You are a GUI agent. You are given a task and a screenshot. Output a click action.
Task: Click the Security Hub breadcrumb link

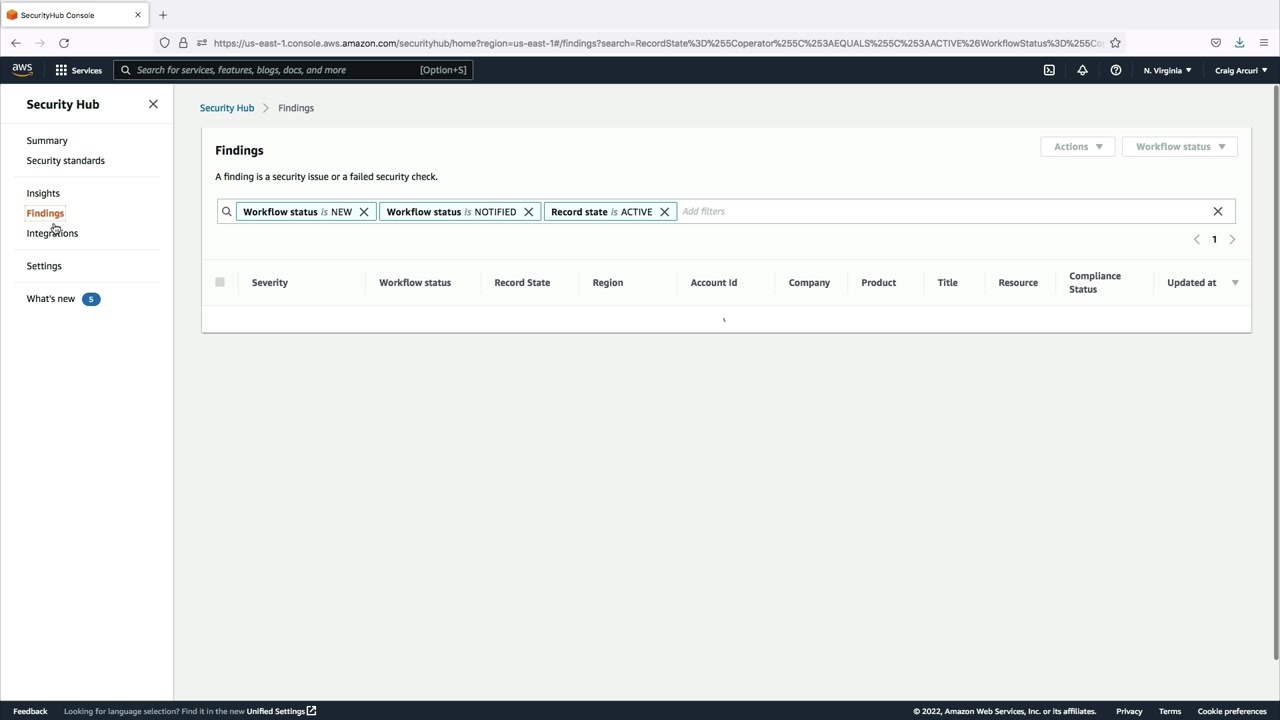pyautogui.click(x=227, y=108)
